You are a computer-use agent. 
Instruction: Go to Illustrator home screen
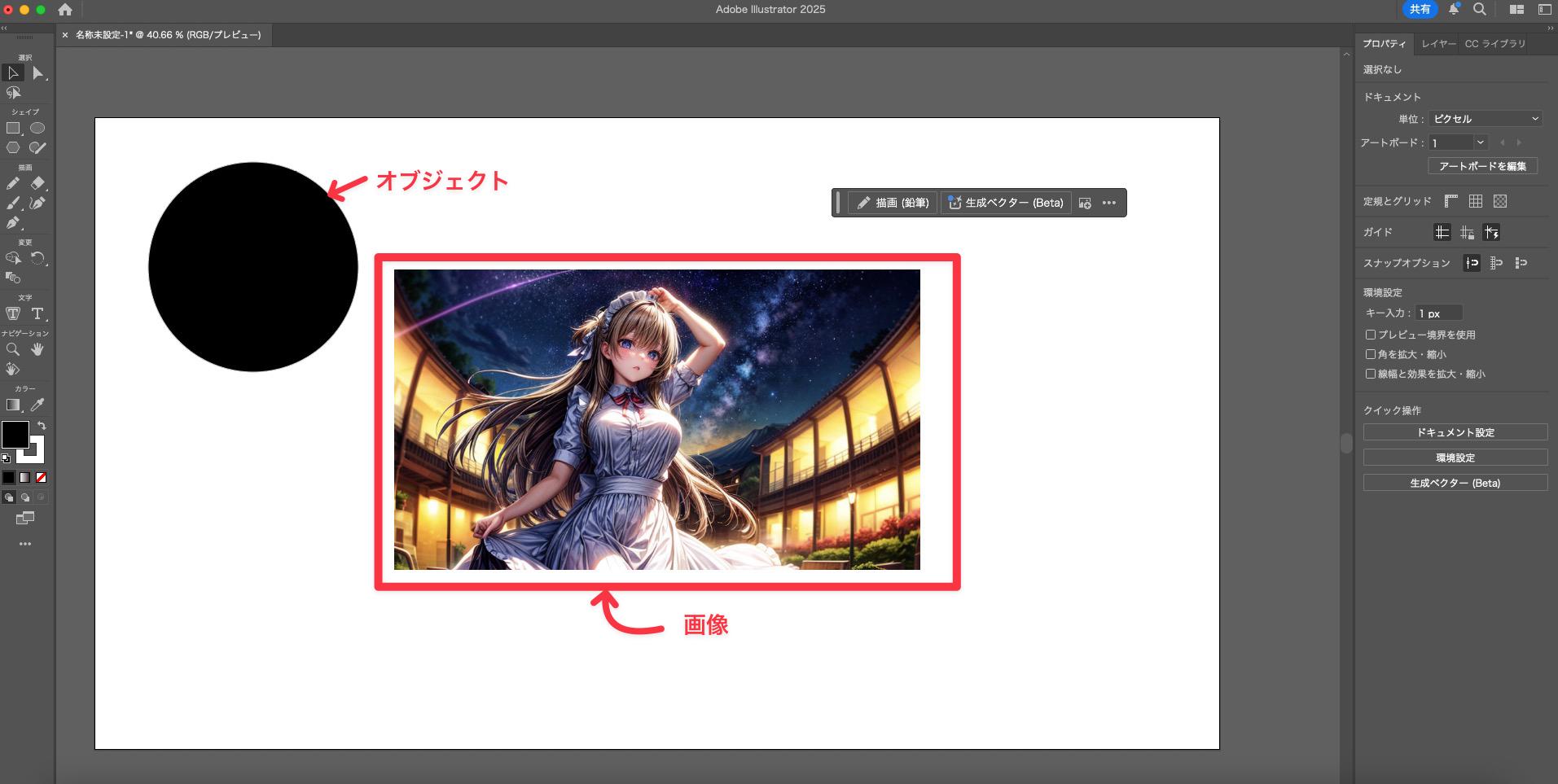[65, 10]
